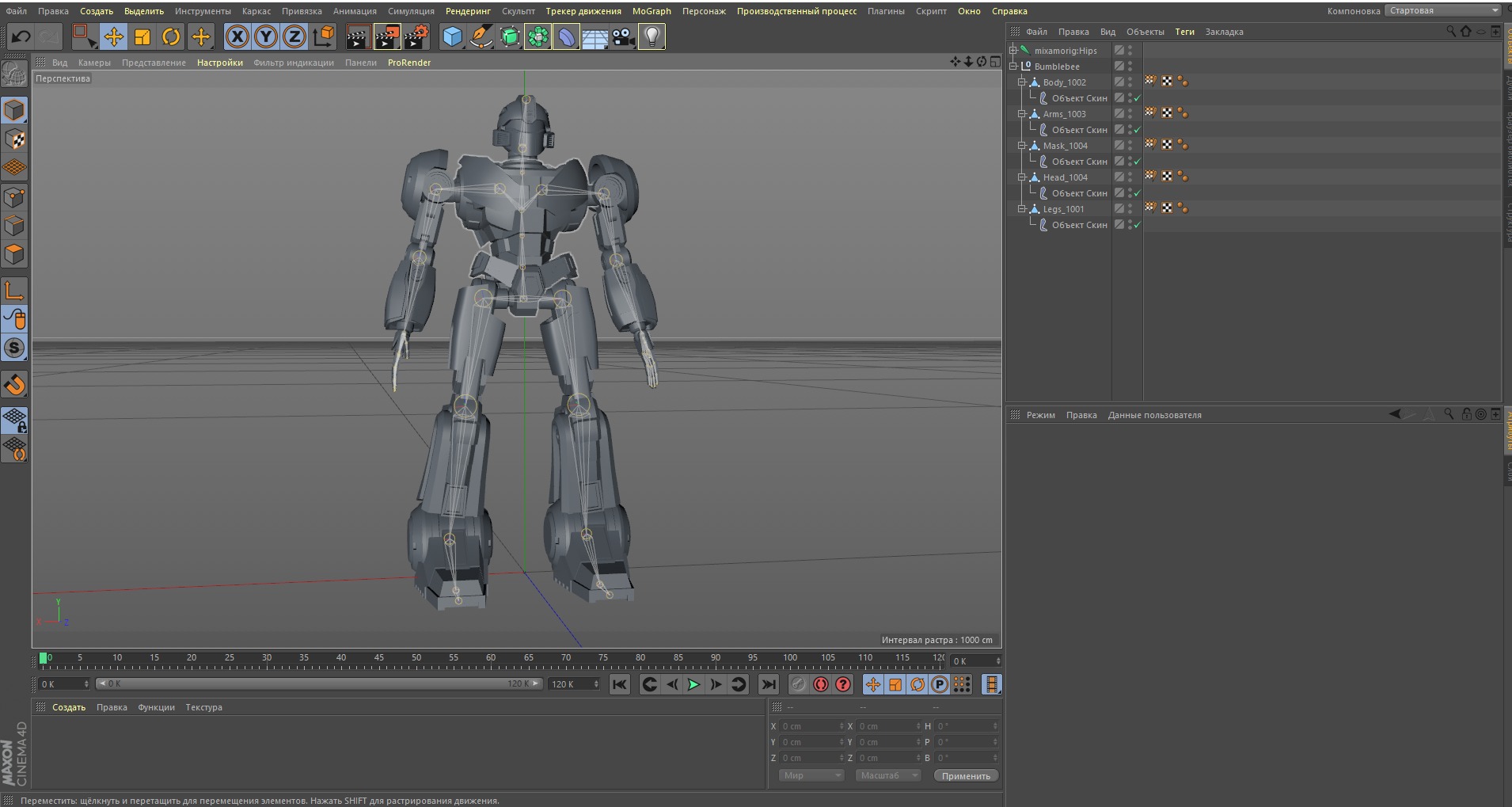Add a Floor environment object
This screenshot has height=807, width=1512.
pyautogui.click(x=595, y=36)
